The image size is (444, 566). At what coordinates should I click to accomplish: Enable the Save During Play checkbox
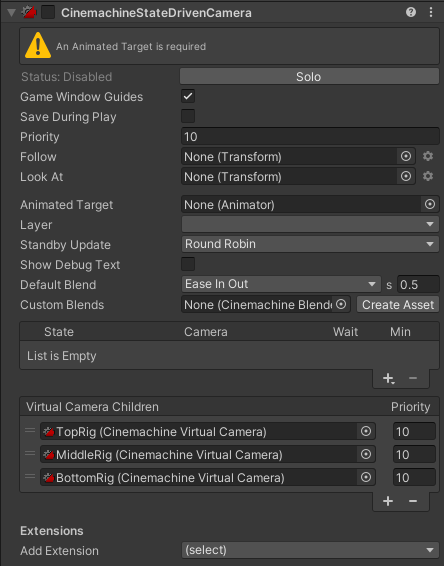tap(188, 116)
